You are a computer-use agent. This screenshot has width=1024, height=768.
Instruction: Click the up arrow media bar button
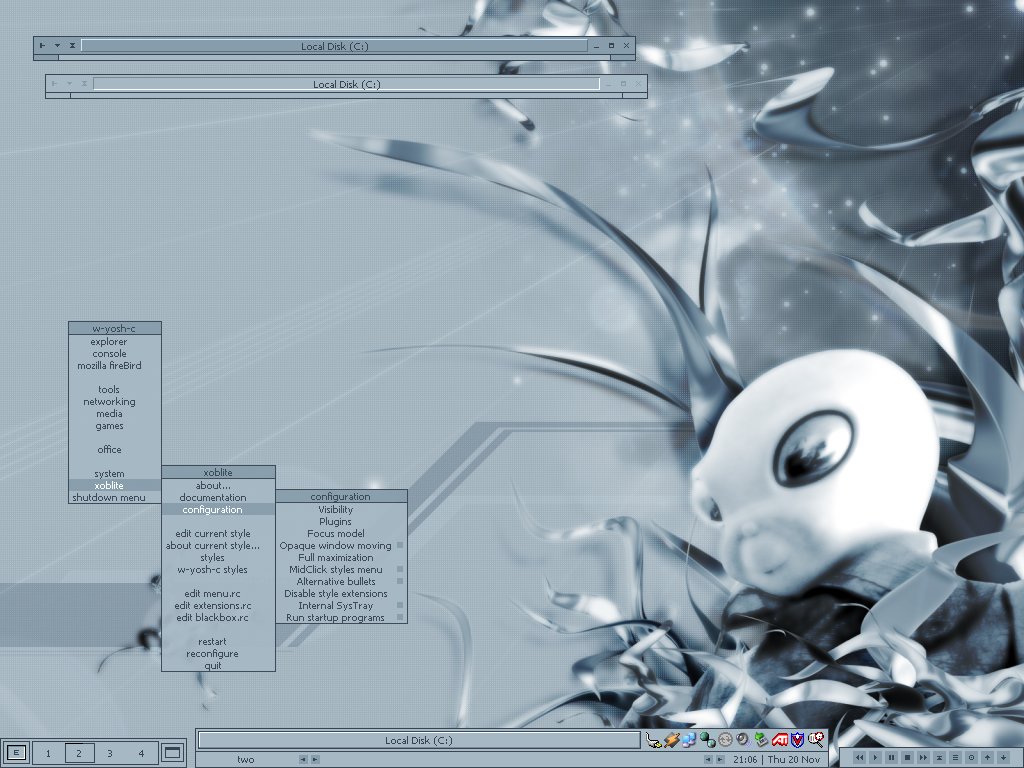tap(987, 757)
